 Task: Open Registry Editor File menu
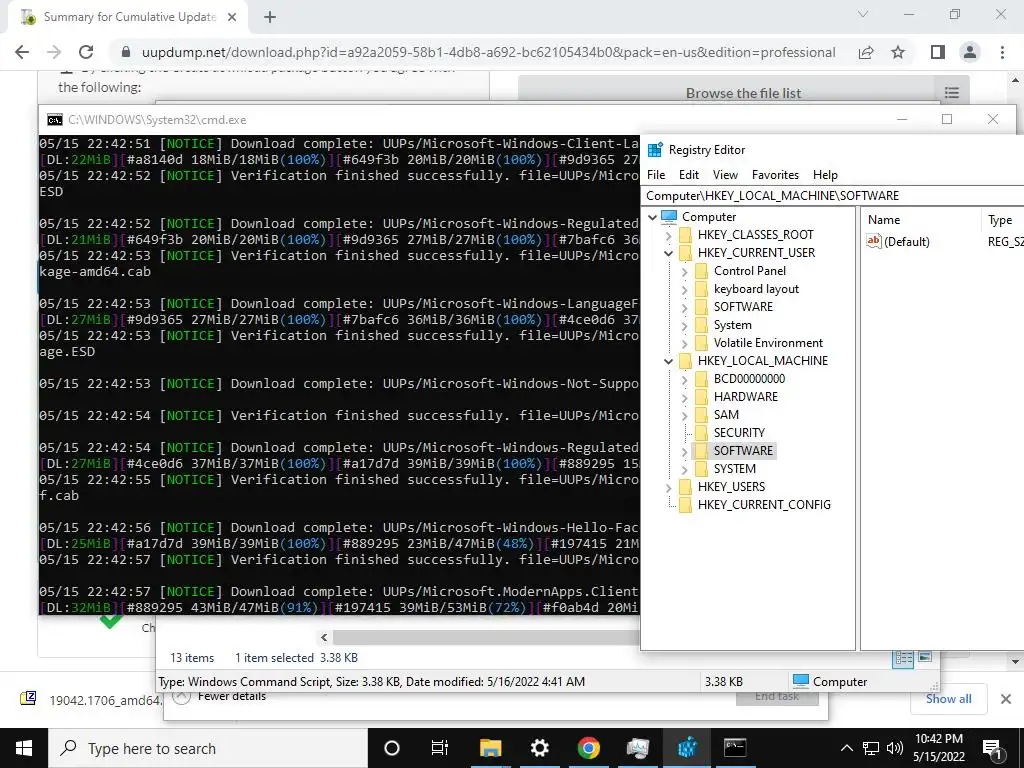[656, 175]
